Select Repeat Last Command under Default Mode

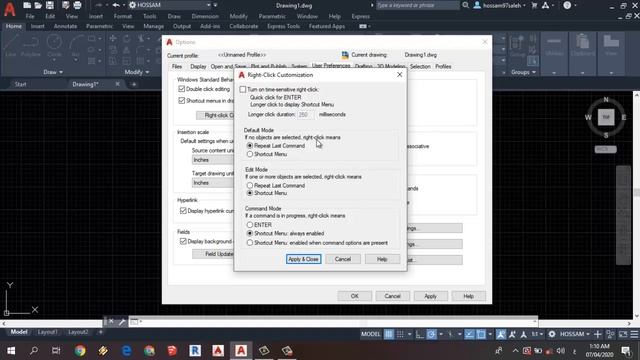250,146
